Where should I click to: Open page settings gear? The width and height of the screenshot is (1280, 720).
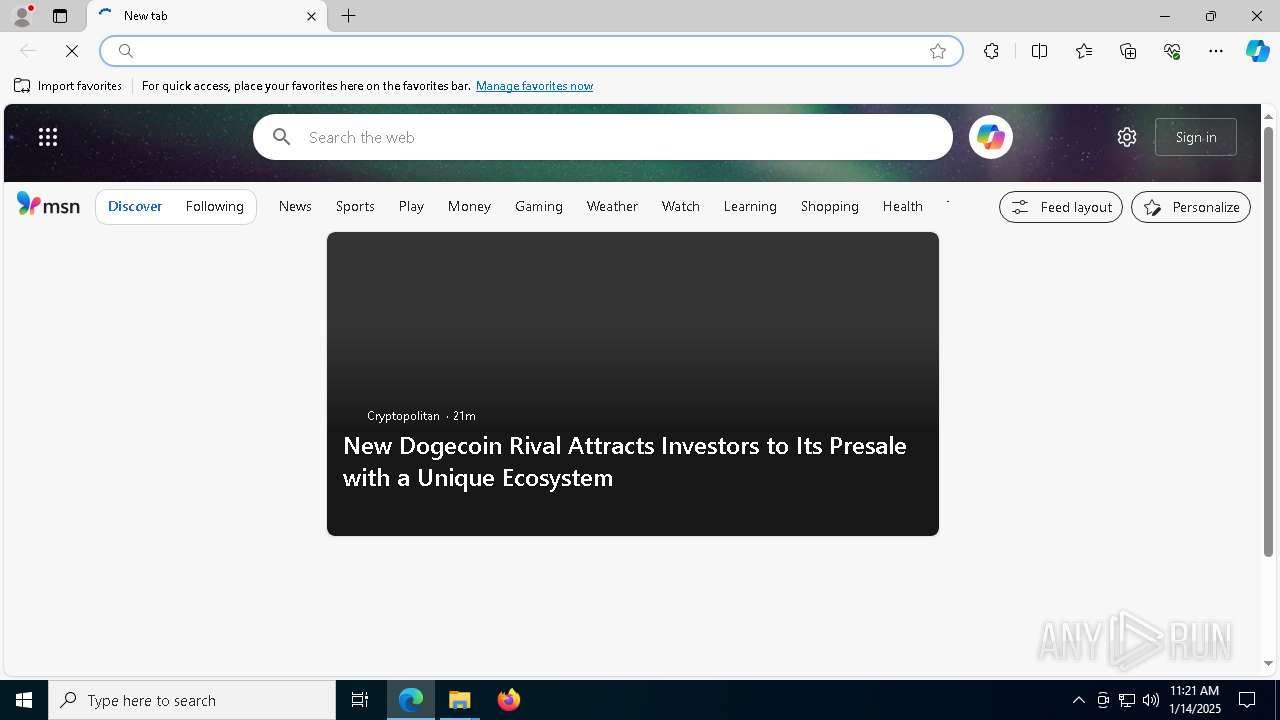1127,137
